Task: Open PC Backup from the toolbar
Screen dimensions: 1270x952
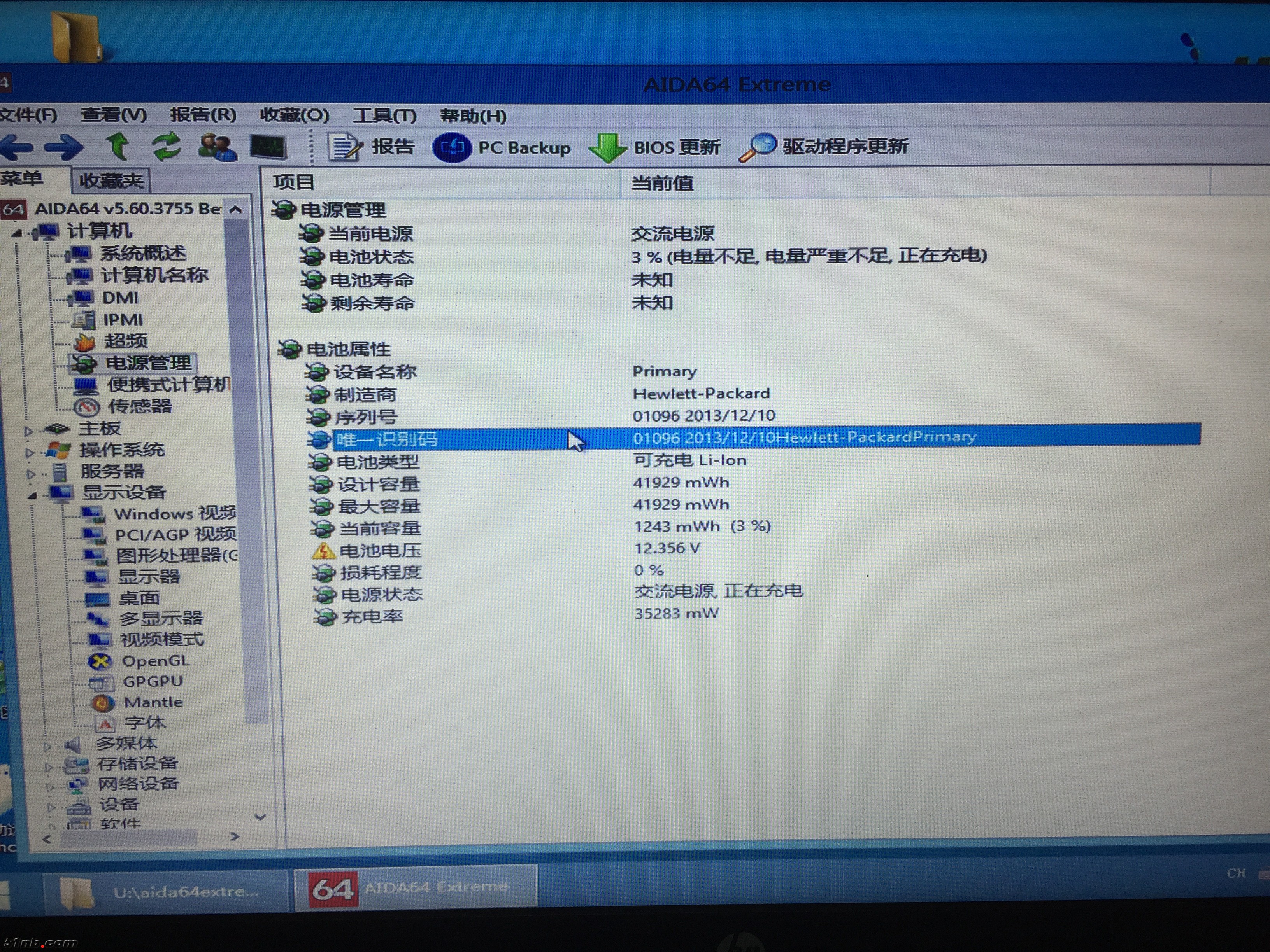Action: (x=501, y=147)
